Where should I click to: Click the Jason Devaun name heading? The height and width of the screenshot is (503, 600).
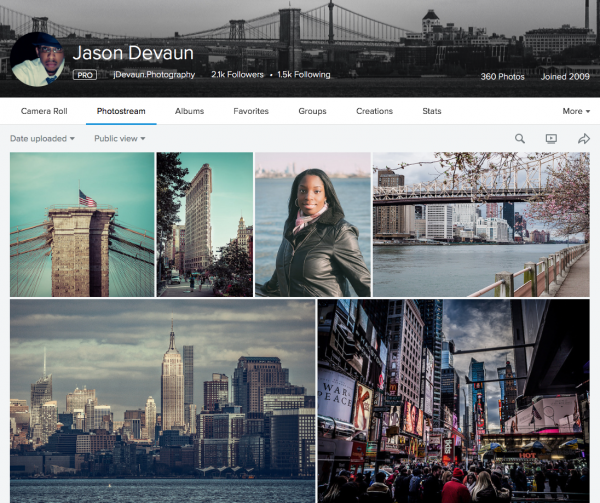pyautogui.click(x=133, y=53)
